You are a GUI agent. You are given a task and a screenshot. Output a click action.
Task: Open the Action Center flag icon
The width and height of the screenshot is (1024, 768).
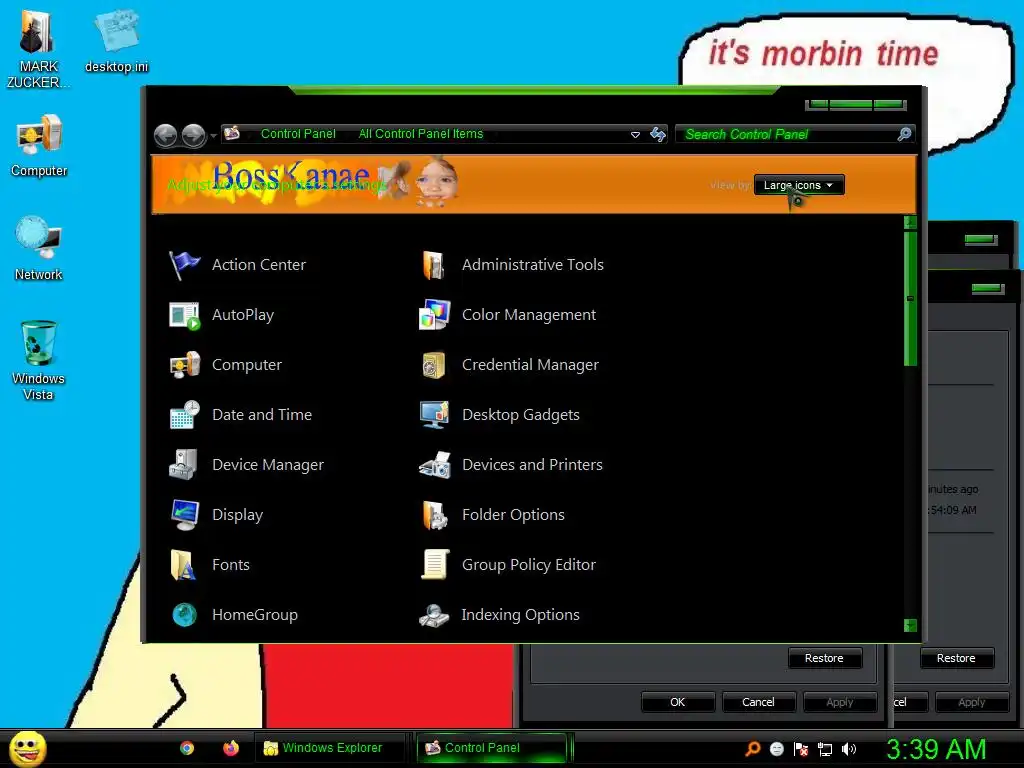184,265
